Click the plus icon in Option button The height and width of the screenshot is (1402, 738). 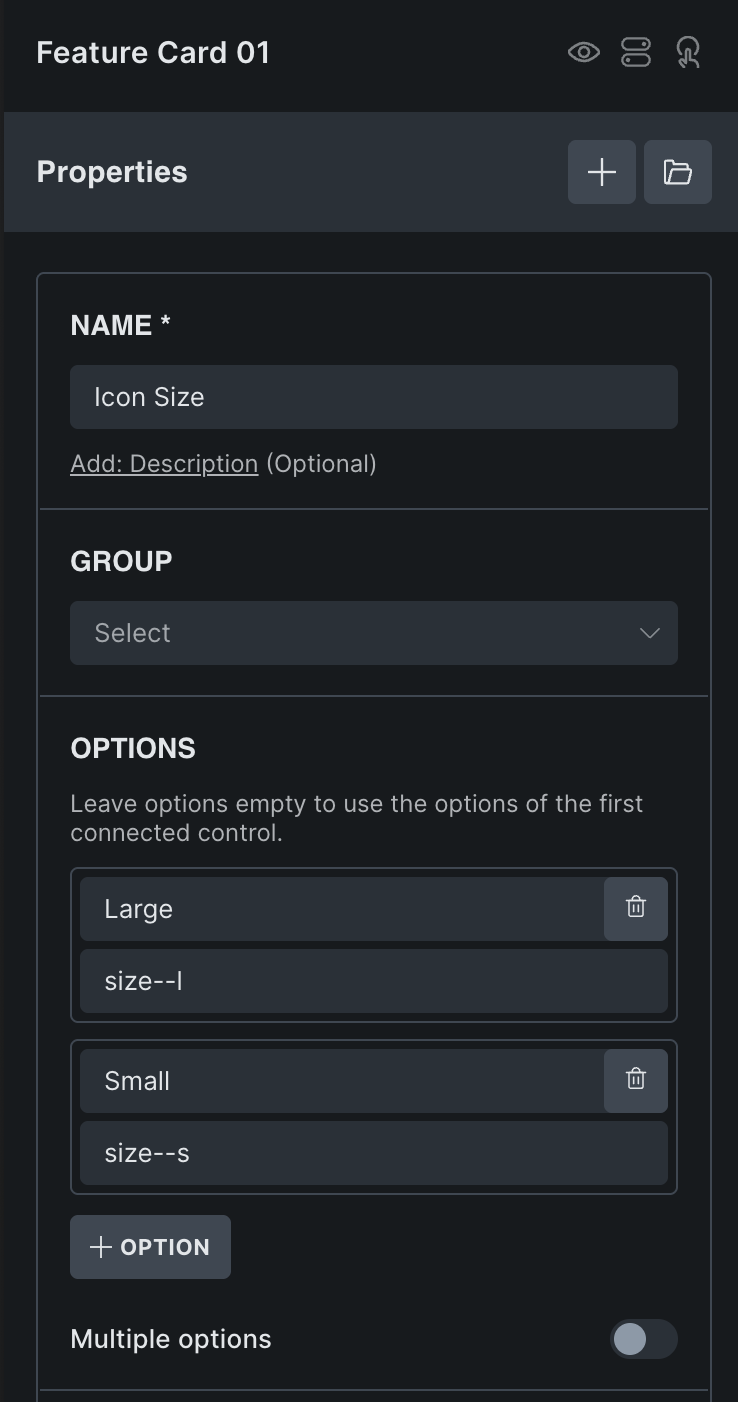point(101,1247)
